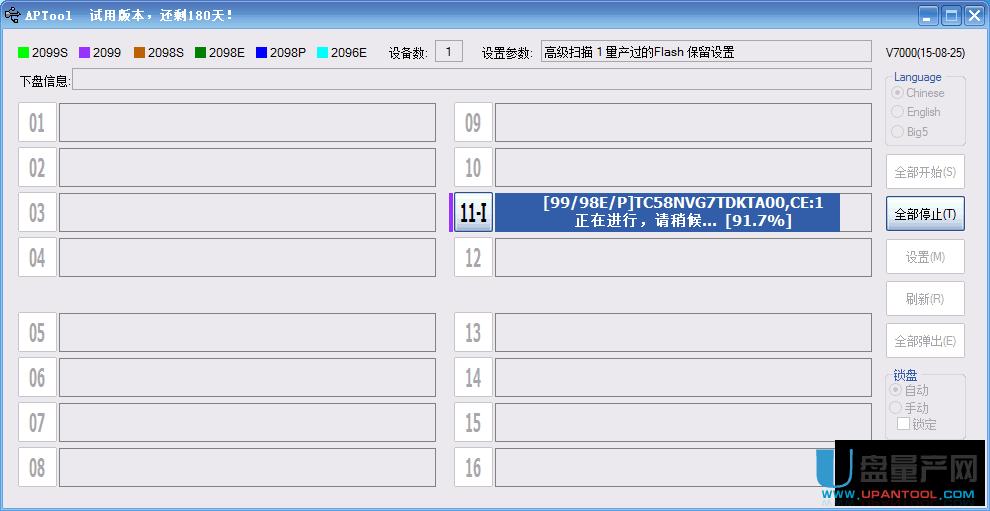Click the 全部开始(S) button

point(925,172)
